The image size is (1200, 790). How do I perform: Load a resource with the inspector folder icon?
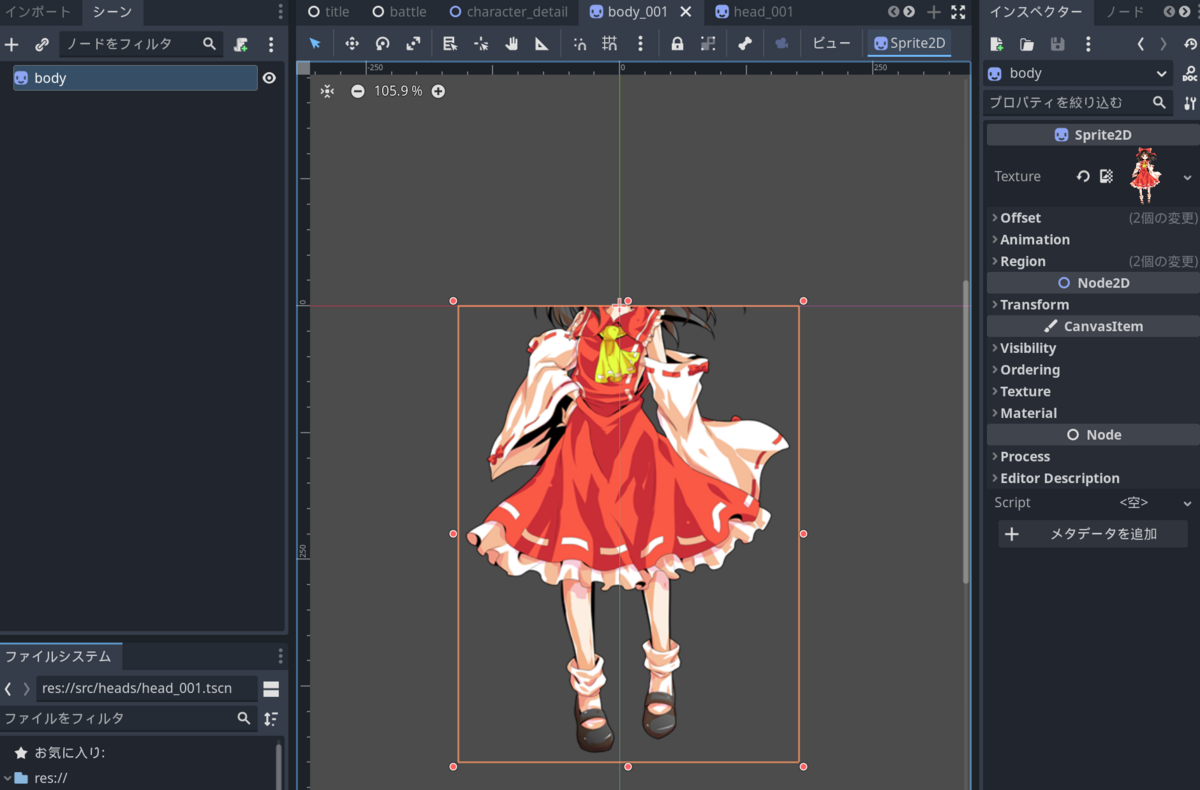[x=1027, y=44]
